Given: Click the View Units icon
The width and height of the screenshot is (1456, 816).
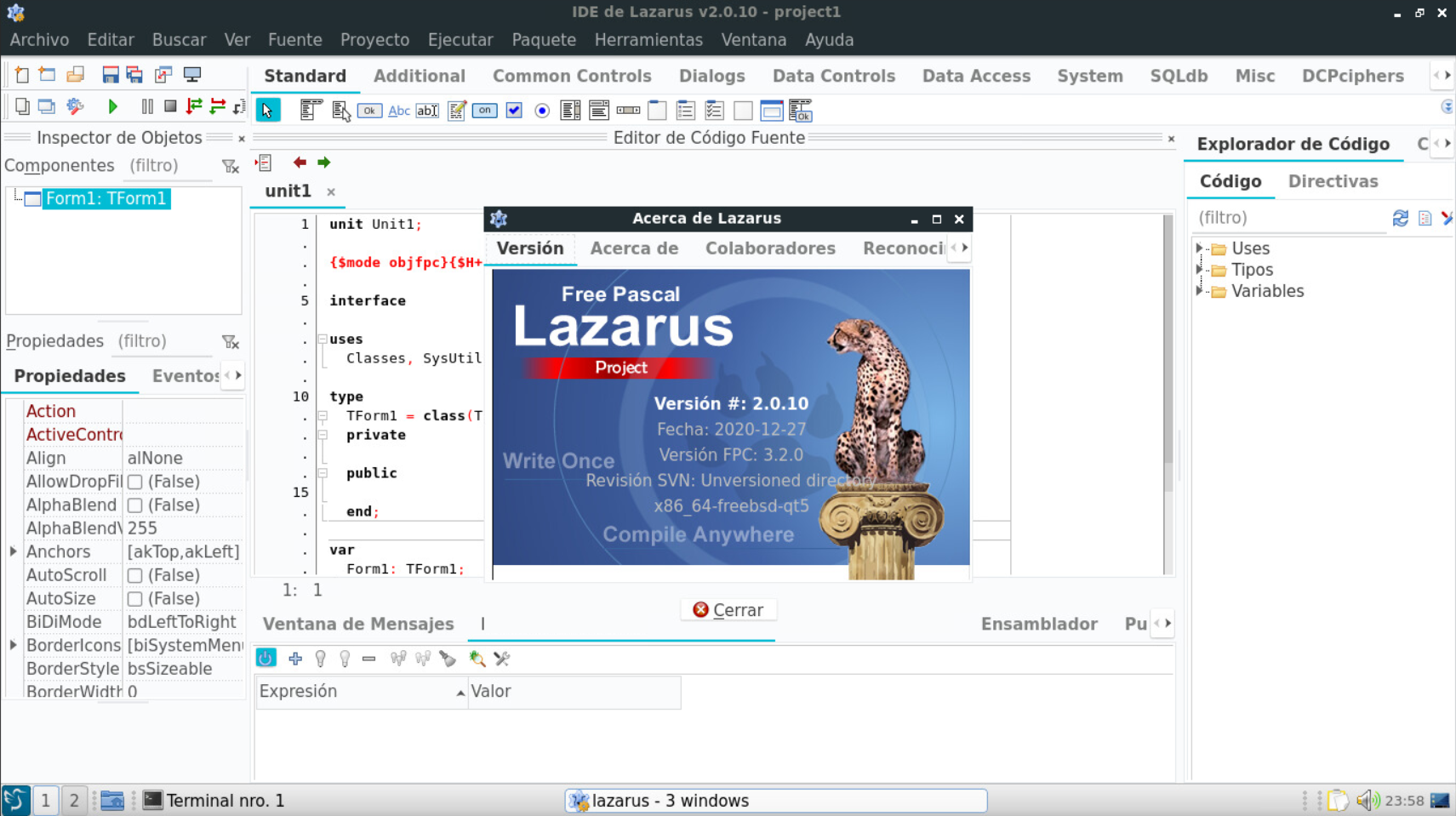Looking at the screenshot, I should click(x=22, y=106).
